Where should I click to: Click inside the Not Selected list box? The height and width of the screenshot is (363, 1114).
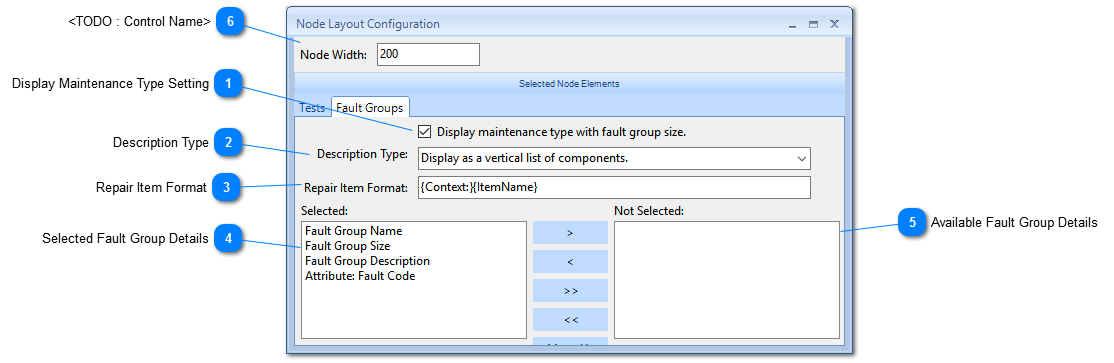point(727,280)
